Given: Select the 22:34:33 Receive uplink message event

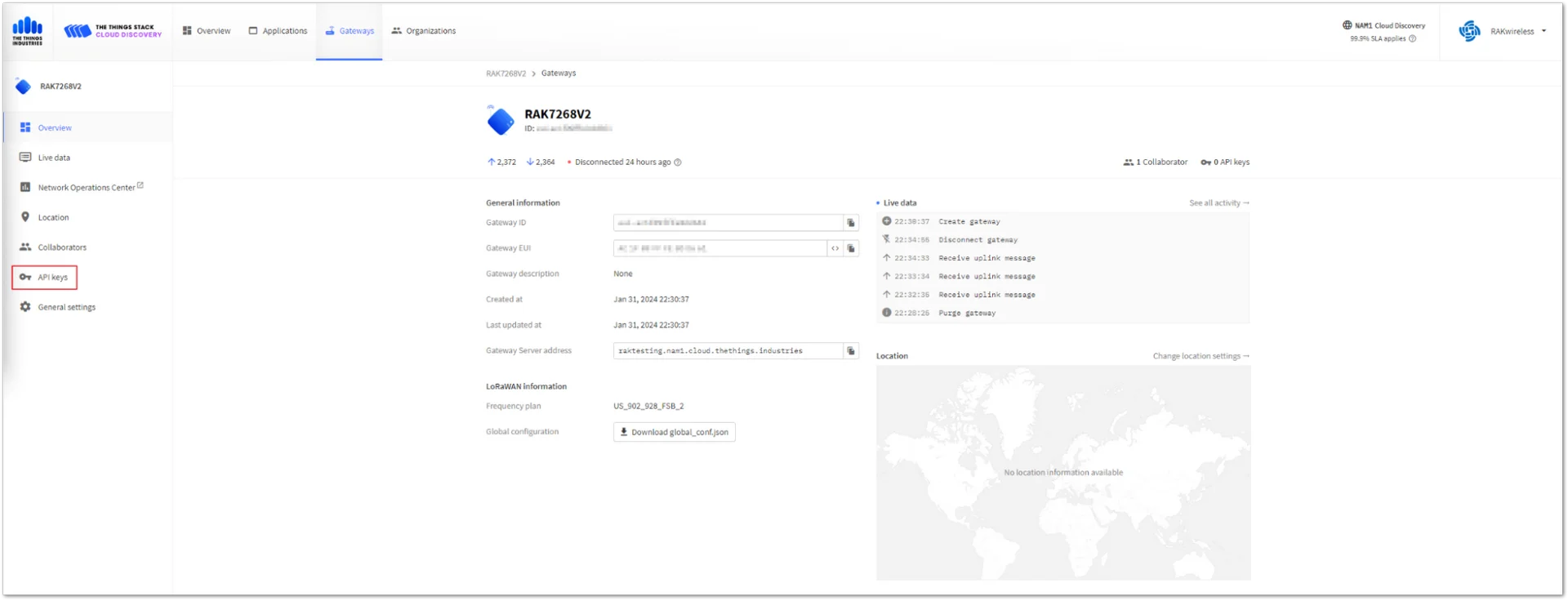Looking at the screenshot, I should pos(1062,258).
